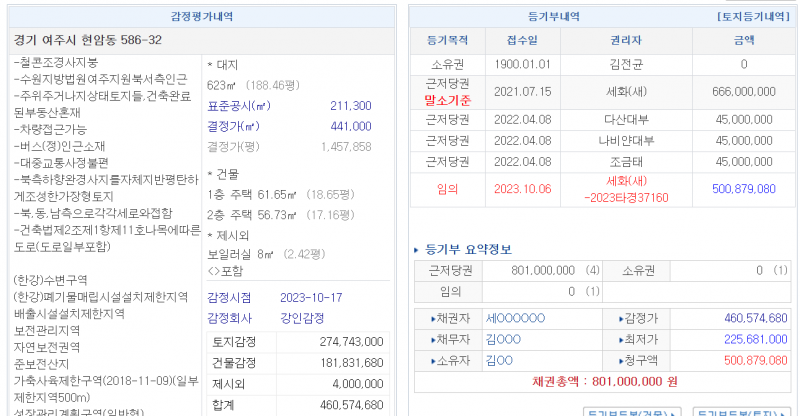
Task: Click the arrow bullet next to 감정가
Action: [622, 319]
